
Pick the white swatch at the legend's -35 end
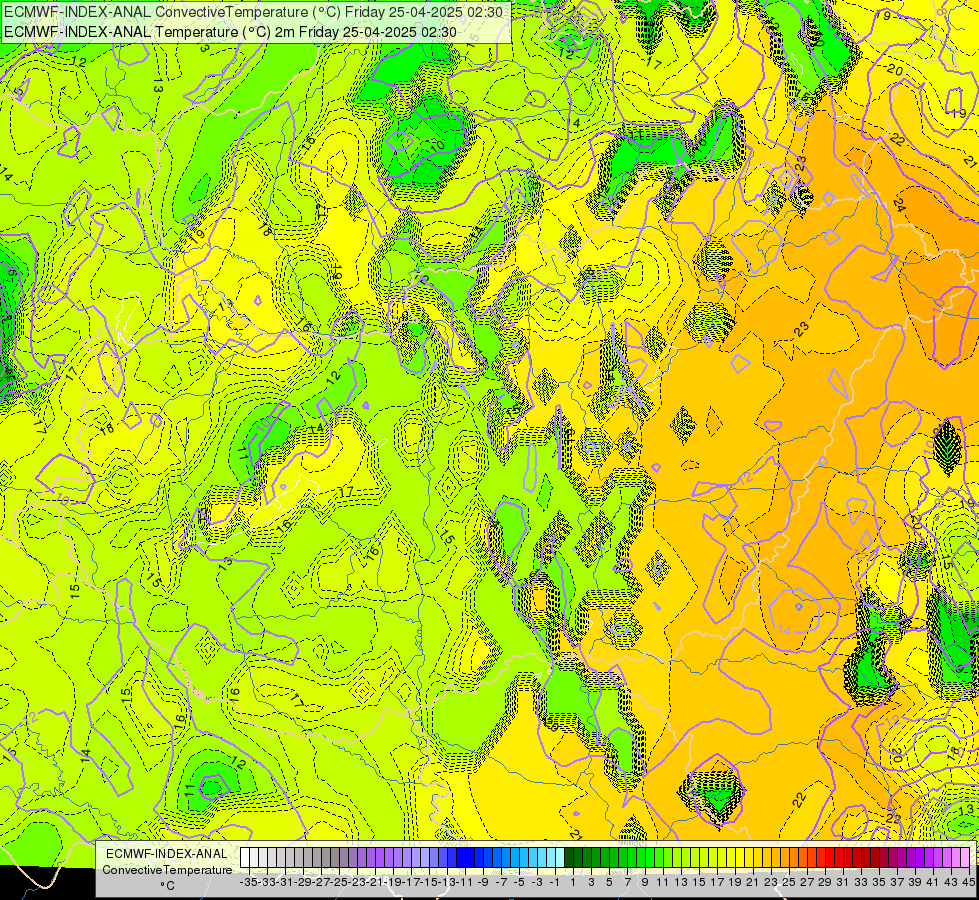click(x=245, y=857)
